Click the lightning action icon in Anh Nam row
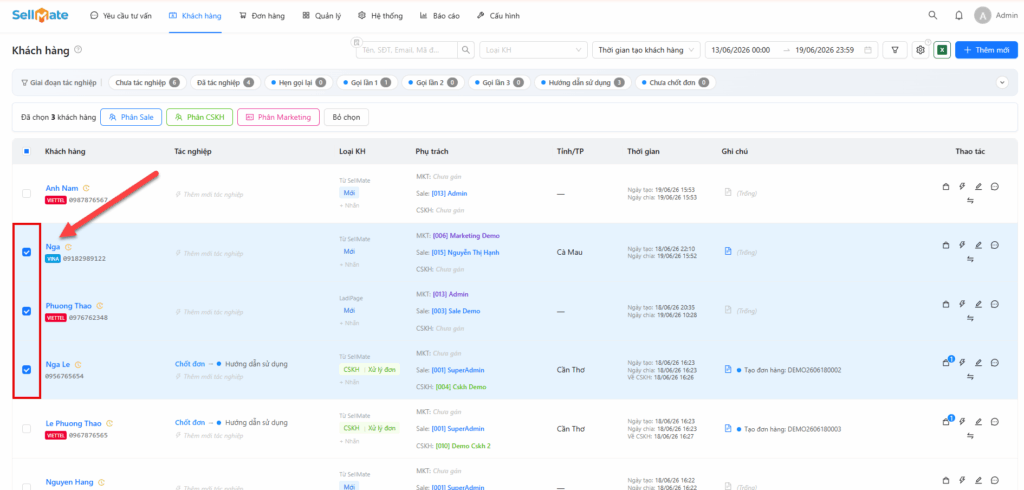 [x=962, y=188]
